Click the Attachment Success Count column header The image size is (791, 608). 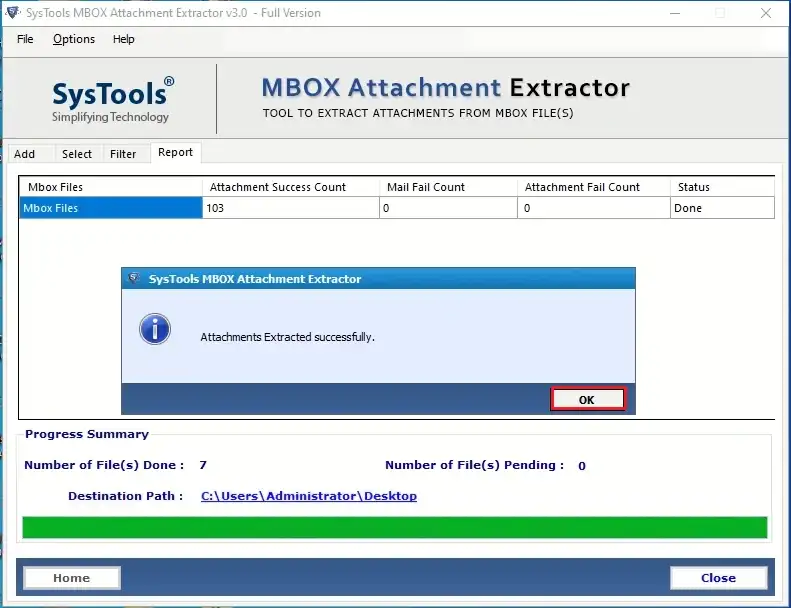(291, 187)
